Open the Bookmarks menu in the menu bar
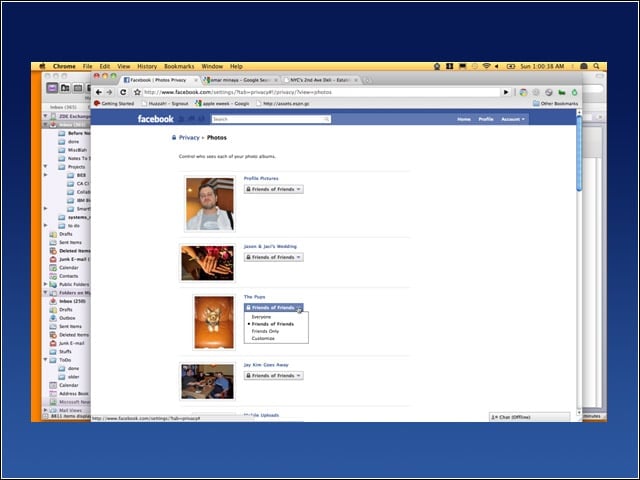 coord(179,66)
